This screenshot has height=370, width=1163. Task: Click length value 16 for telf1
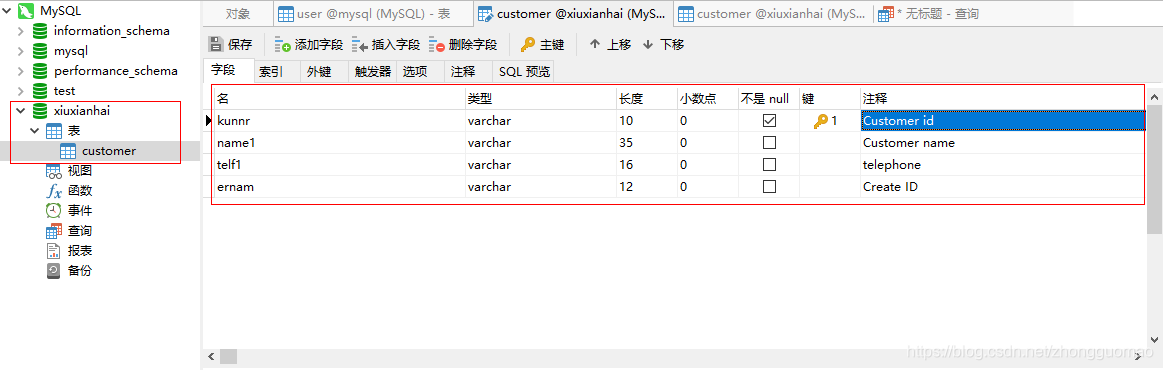click(x=647, y=165)
